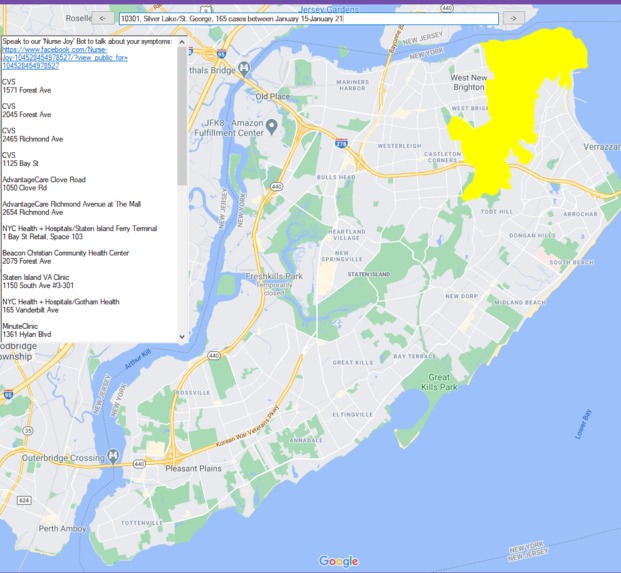This screenshot has width=621, height=573.
Task: Select AdvantageCare Richmond Avenue at The Mall
Action: pos(72,208)
